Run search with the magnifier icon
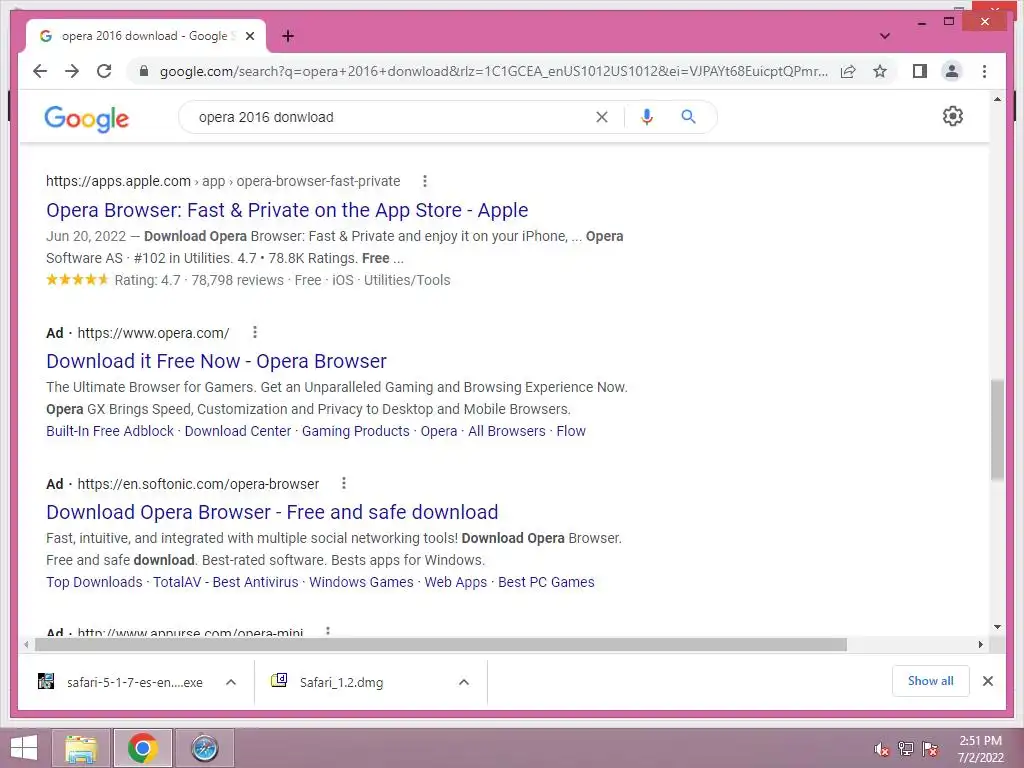Viewport: 1024px width, 768px height. tap(688, 117)
